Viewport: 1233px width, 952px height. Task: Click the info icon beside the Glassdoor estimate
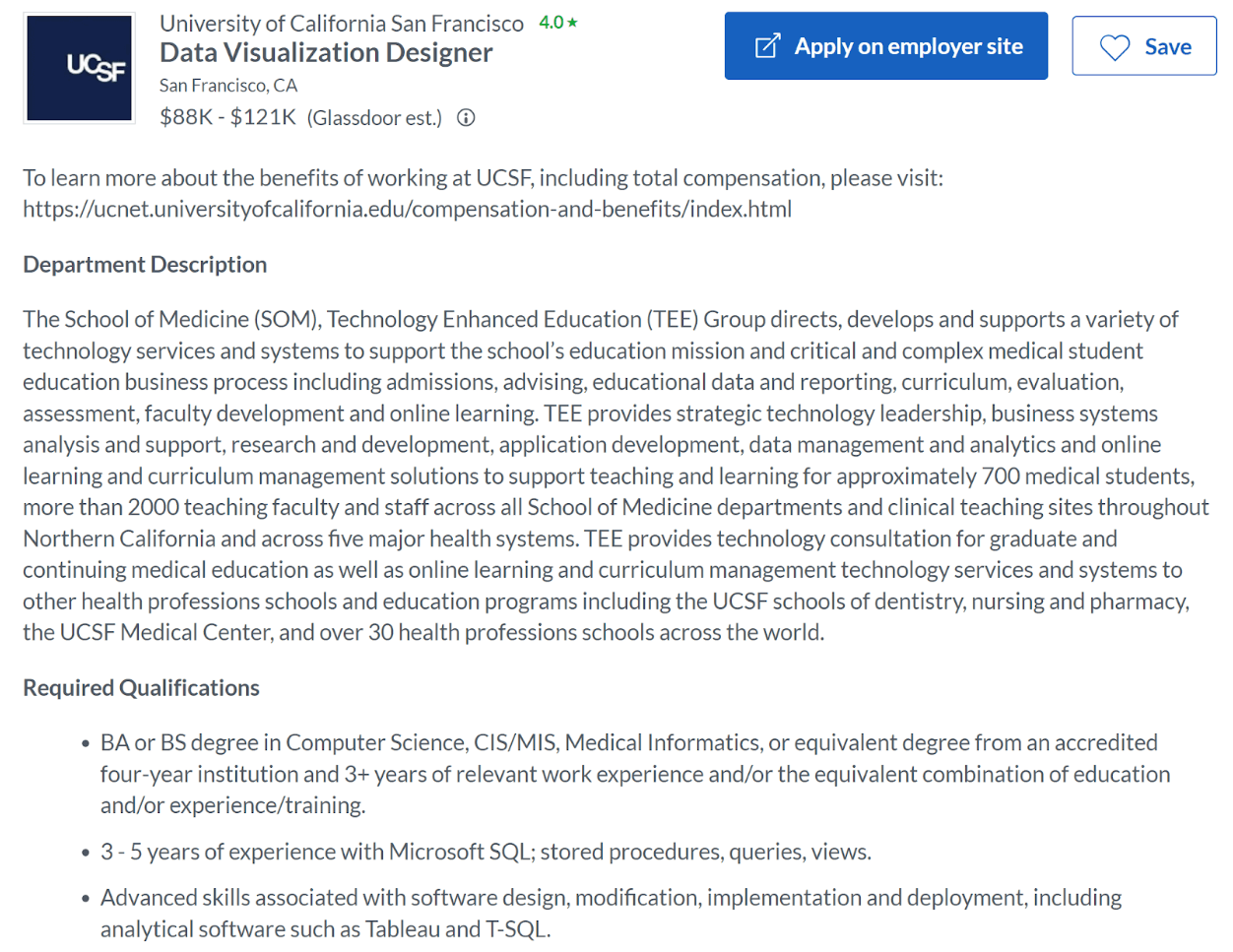point(465,117)
